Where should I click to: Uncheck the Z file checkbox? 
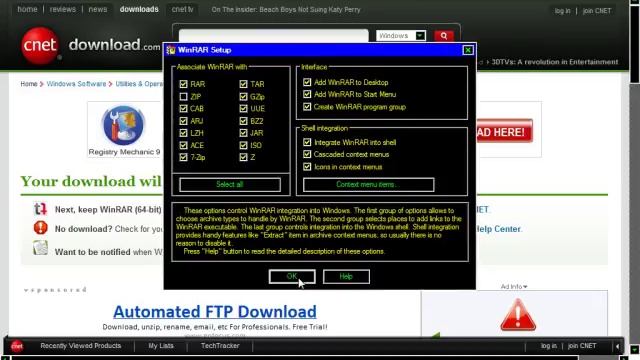click(244, 157)
